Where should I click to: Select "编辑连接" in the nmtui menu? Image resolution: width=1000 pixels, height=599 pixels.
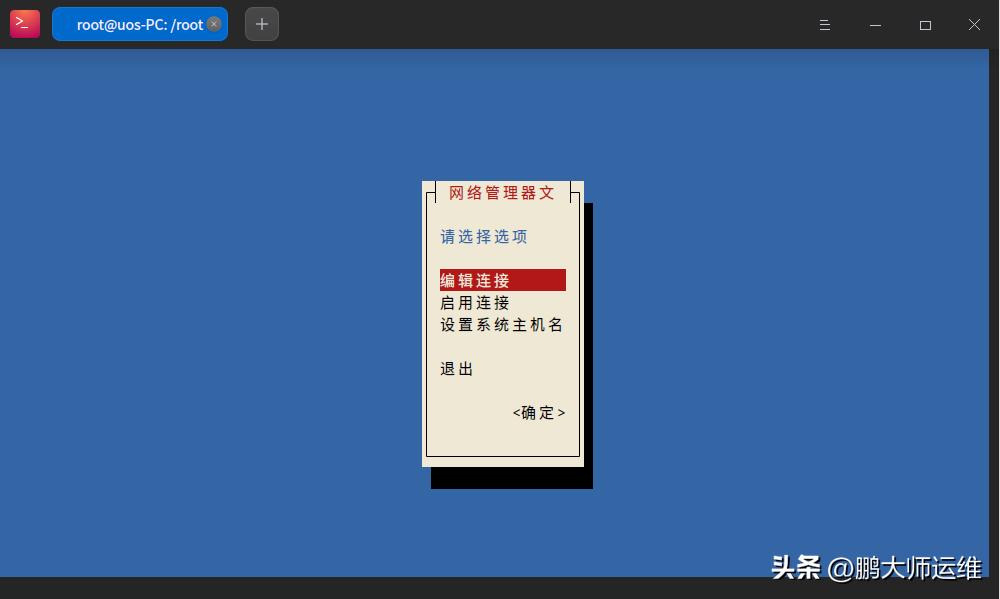(475, 280)
